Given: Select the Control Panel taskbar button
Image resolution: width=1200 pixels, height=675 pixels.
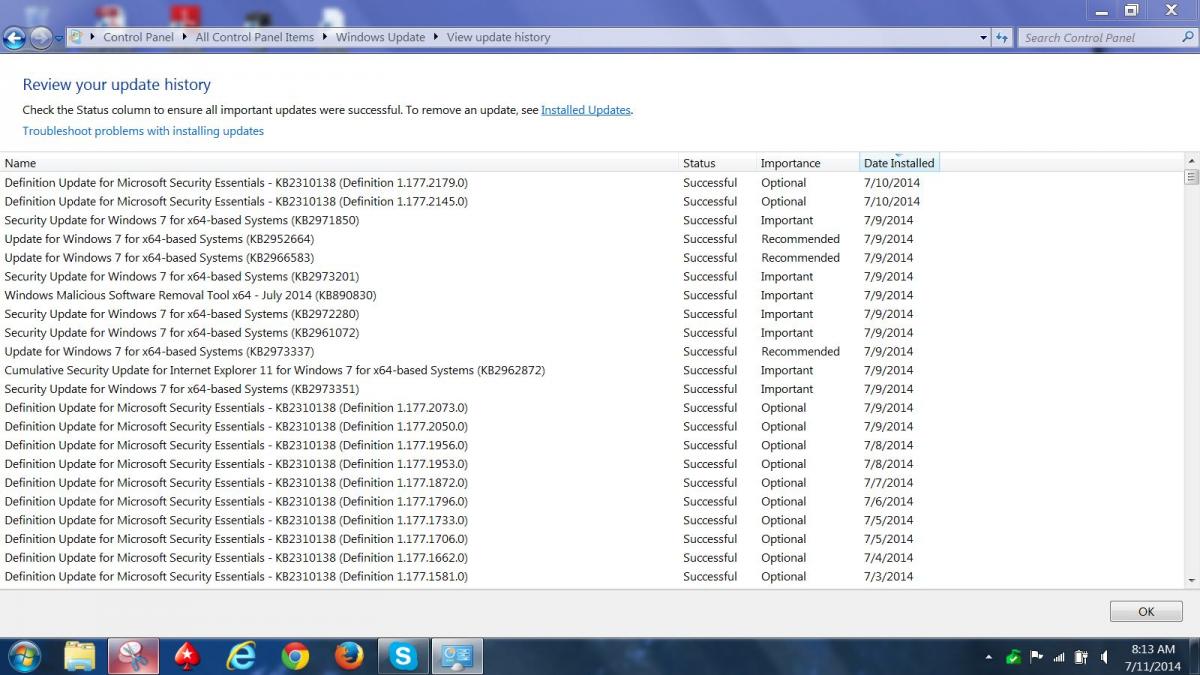Looking at the screenshot, I should coord(457,656).
